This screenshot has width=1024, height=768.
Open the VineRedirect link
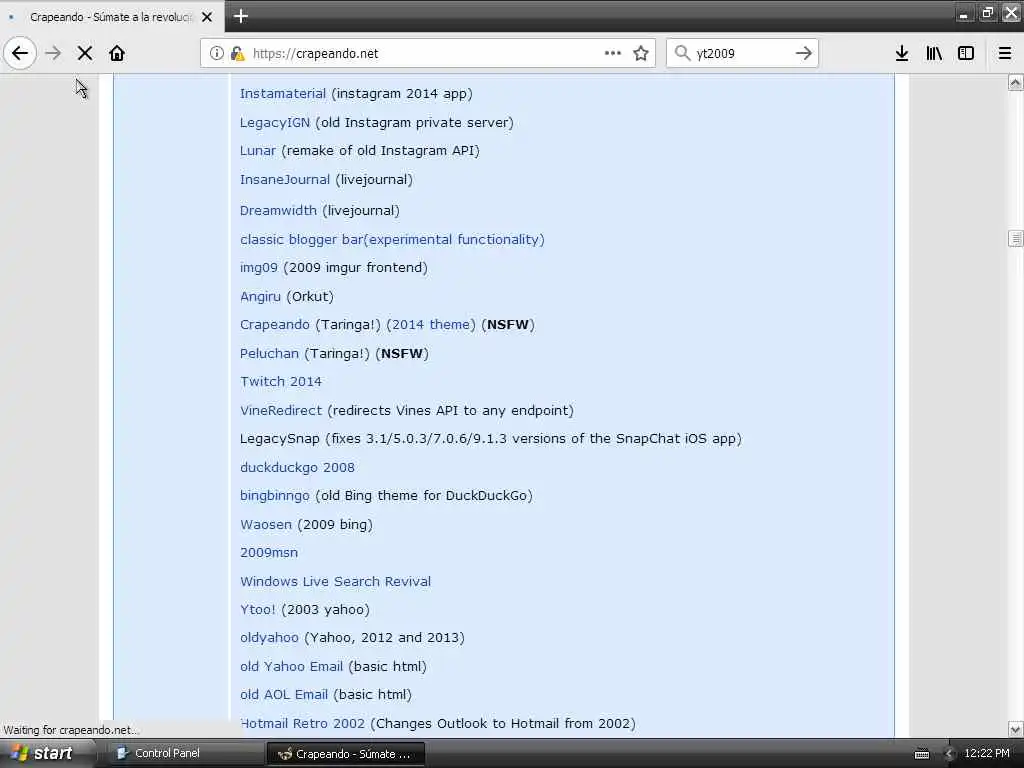pos(281,410)
